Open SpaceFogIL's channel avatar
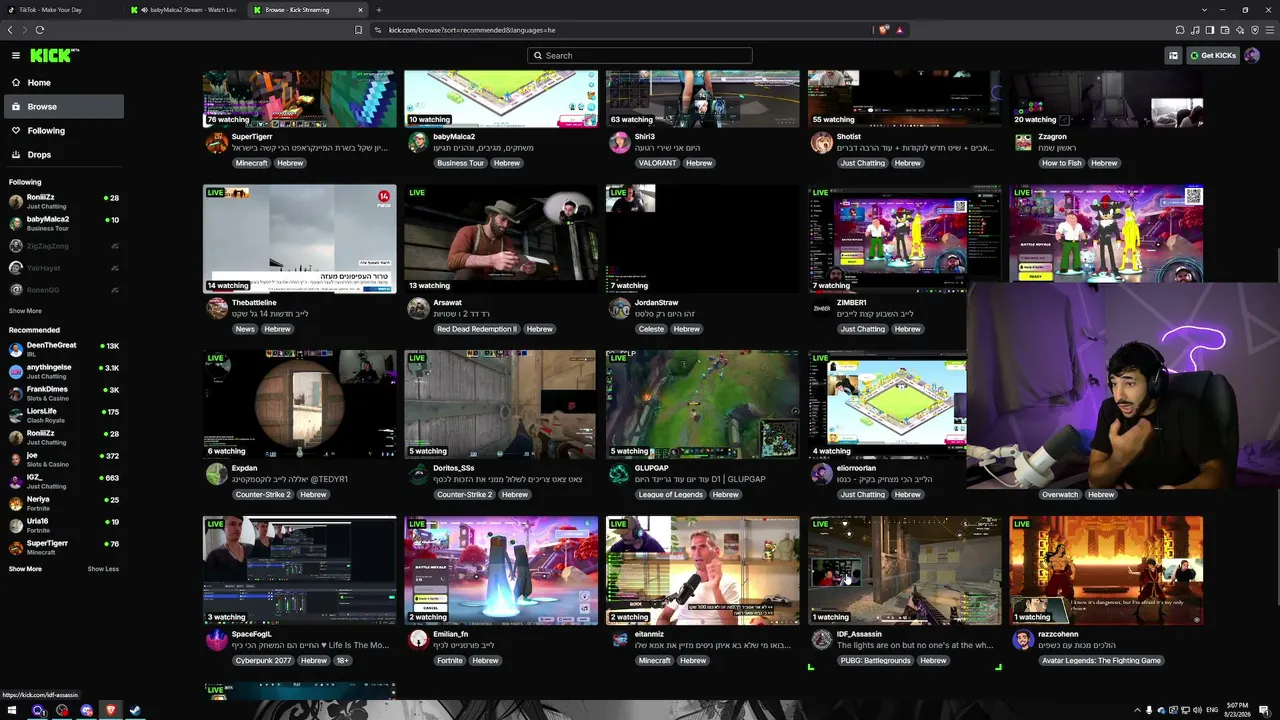The image size is (1280, 720). click(x=216, y=640)
